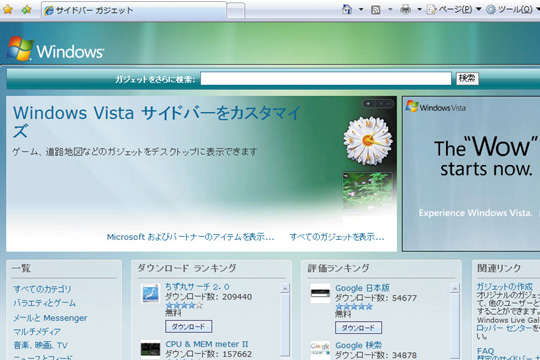Open a new blank tab
Image resolution: width=540 pixels, height=360 pixels.
coord(236,11)
